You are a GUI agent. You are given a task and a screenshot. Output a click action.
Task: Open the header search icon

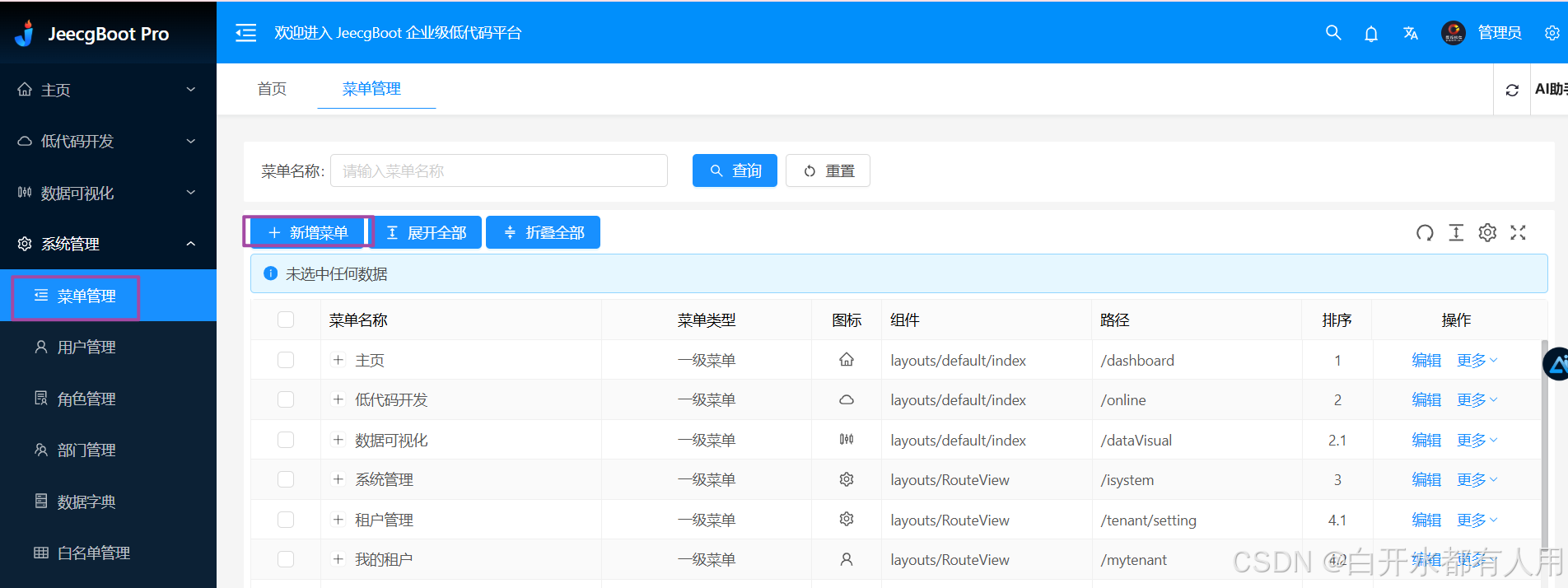tap(1333, 33)
